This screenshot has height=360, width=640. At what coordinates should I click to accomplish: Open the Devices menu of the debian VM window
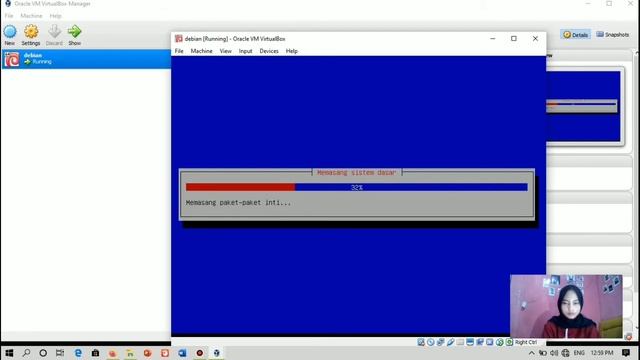click(269, 51)
